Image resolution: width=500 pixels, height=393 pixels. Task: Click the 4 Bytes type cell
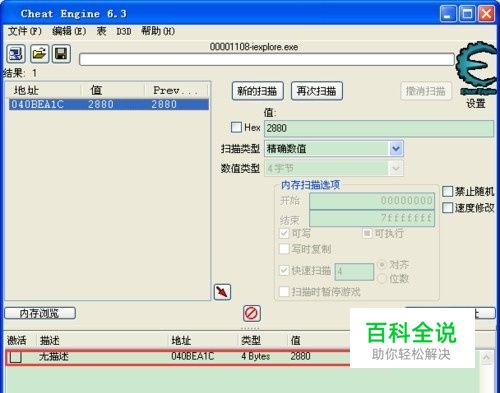[256, 357]
